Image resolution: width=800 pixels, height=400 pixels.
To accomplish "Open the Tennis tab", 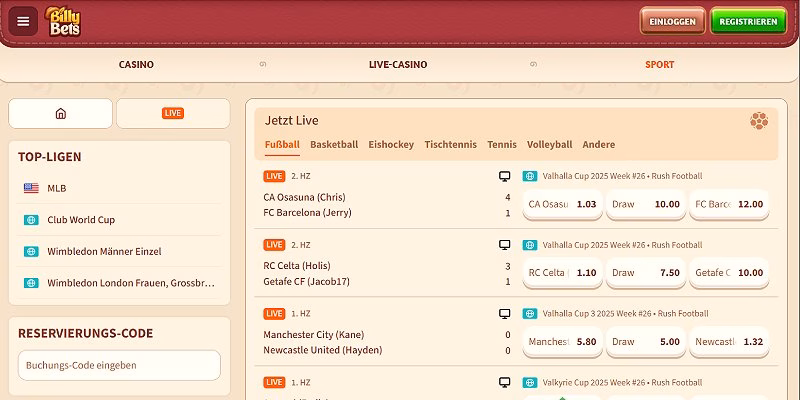I will click(x=502, y=145).
